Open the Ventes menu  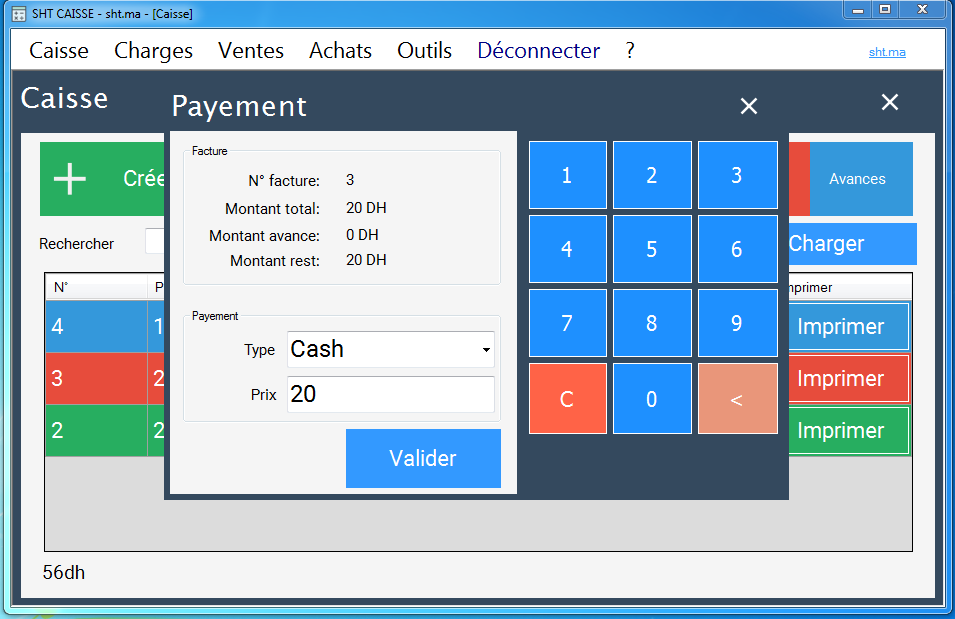[250, 50]
